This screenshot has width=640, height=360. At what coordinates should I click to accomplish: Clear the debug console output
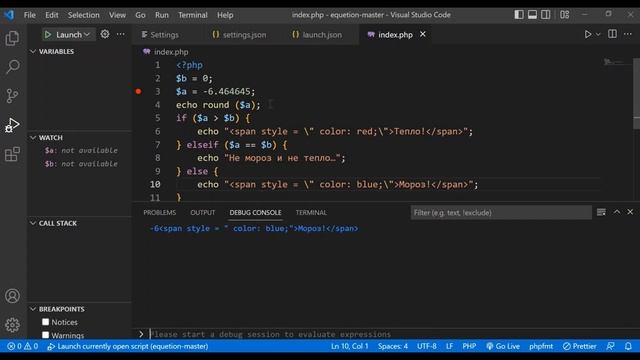coord(601,212)
